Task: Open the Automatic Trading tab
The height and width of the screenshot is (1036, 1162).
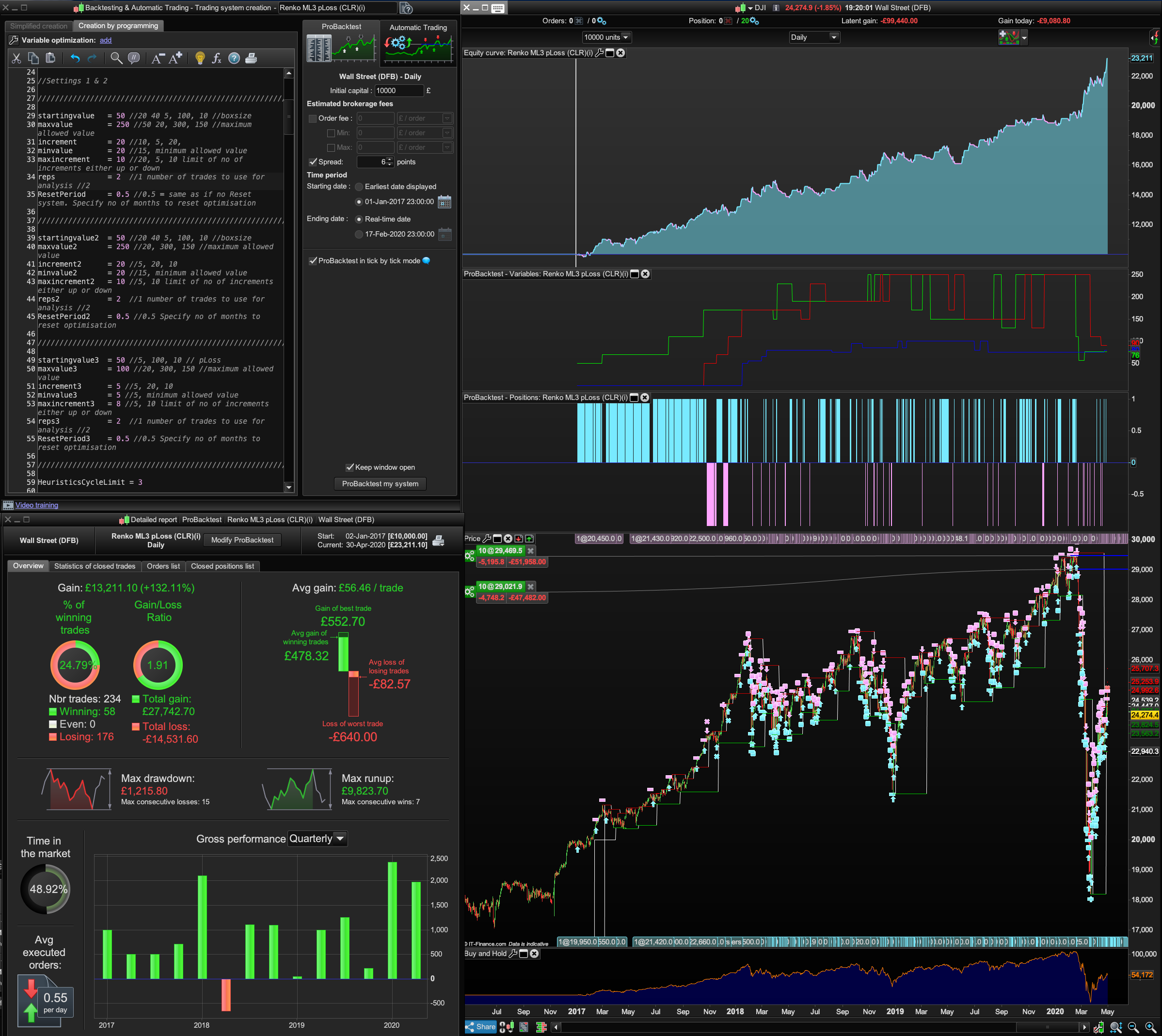Action: coord(418,27)
